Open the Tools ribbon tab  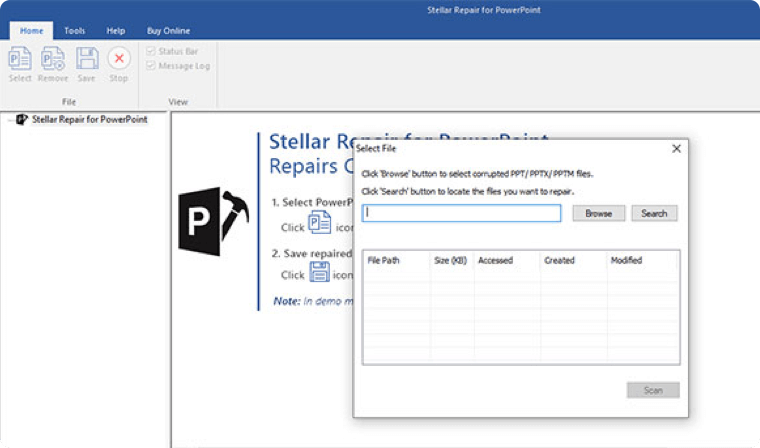coord(75,31)
